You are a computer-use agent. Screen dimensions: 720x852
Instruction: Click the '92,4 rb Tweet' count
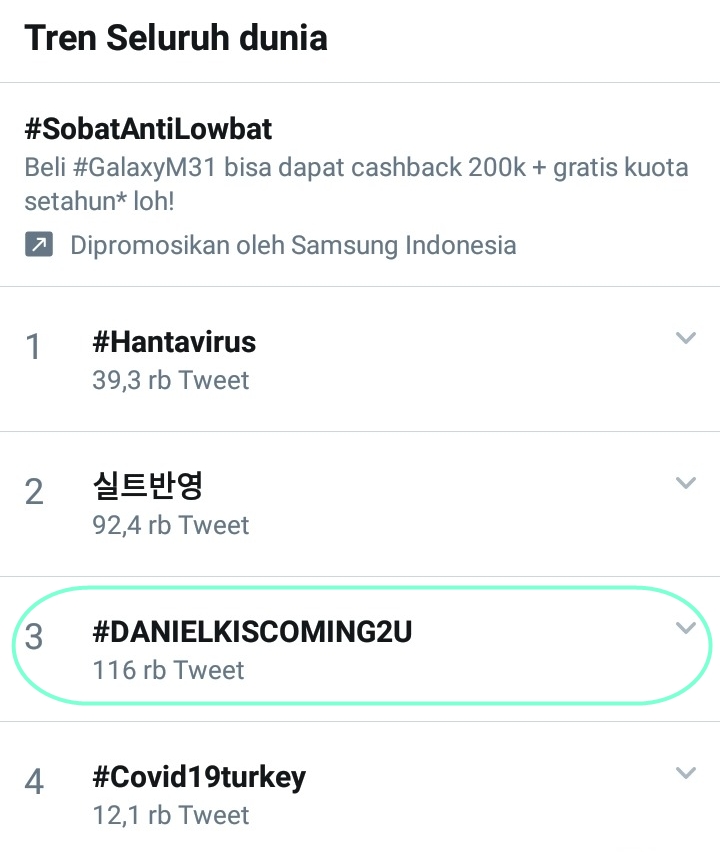(x=170, y=525)
